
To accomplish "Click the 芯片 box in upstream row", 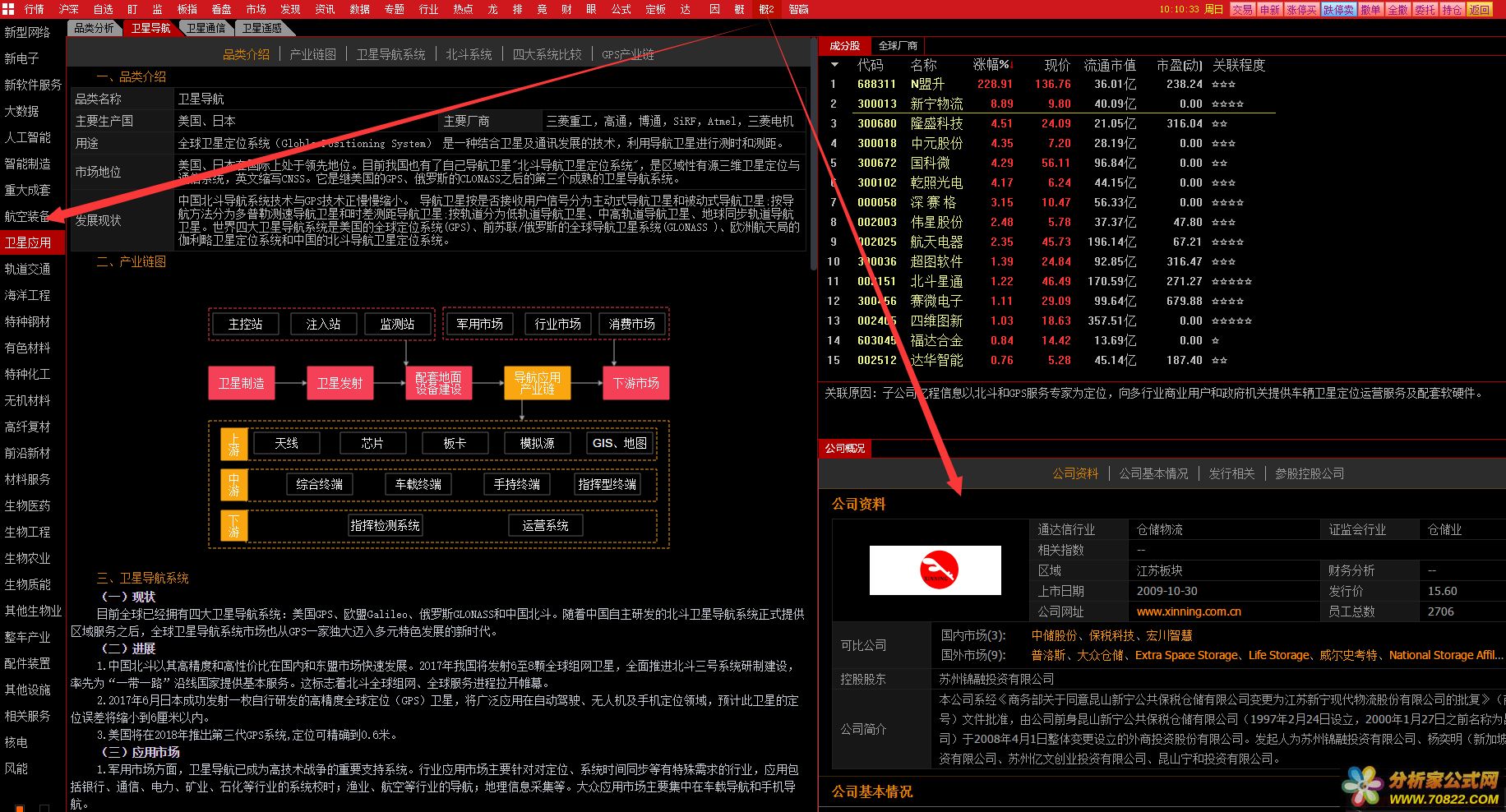I will pyautogui.click(x=372, y=443).
